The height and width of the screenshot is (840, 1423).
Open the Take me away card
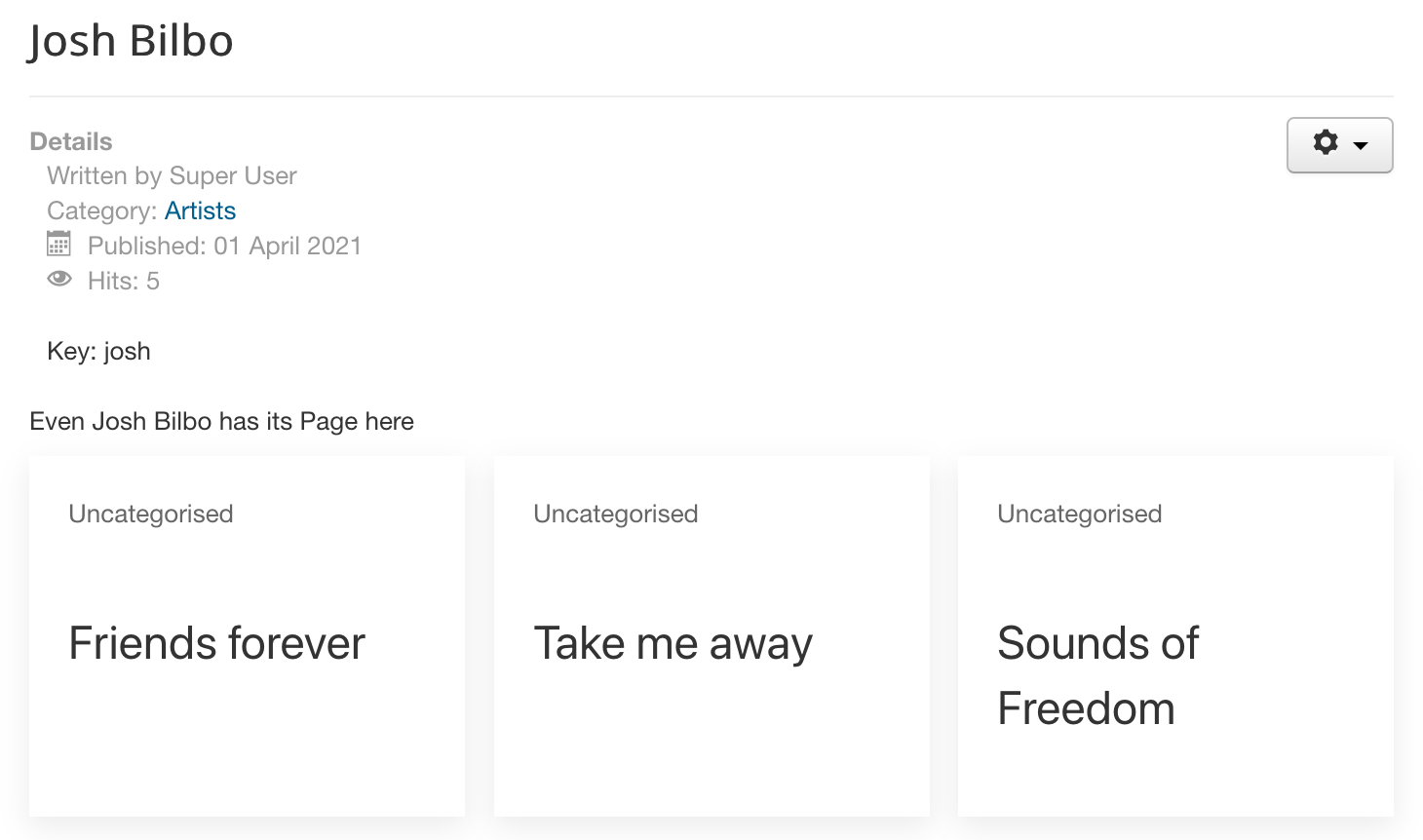711,636
